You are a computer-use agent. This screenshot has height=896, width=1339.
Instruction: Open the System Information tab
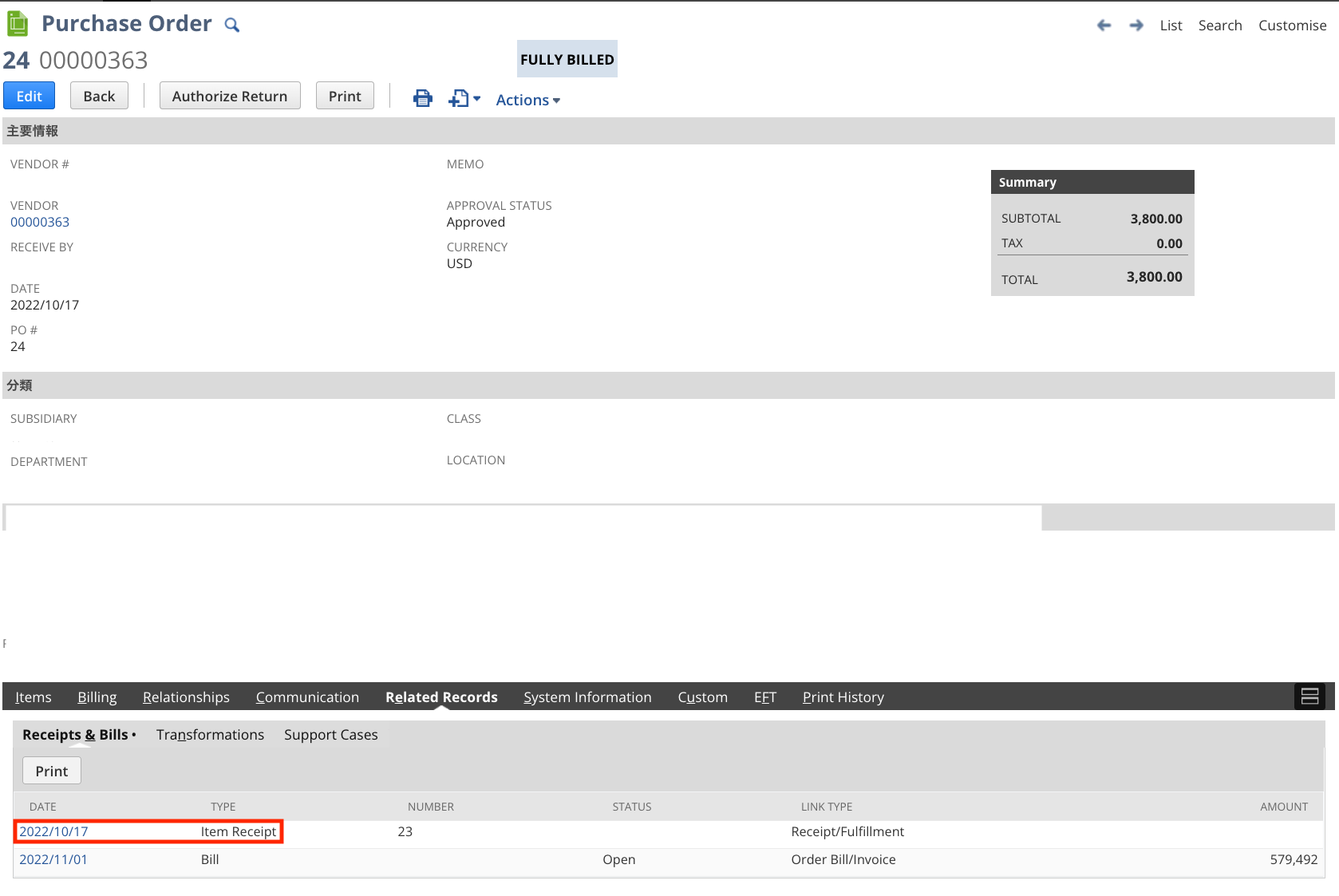click(x=587, y=697)
